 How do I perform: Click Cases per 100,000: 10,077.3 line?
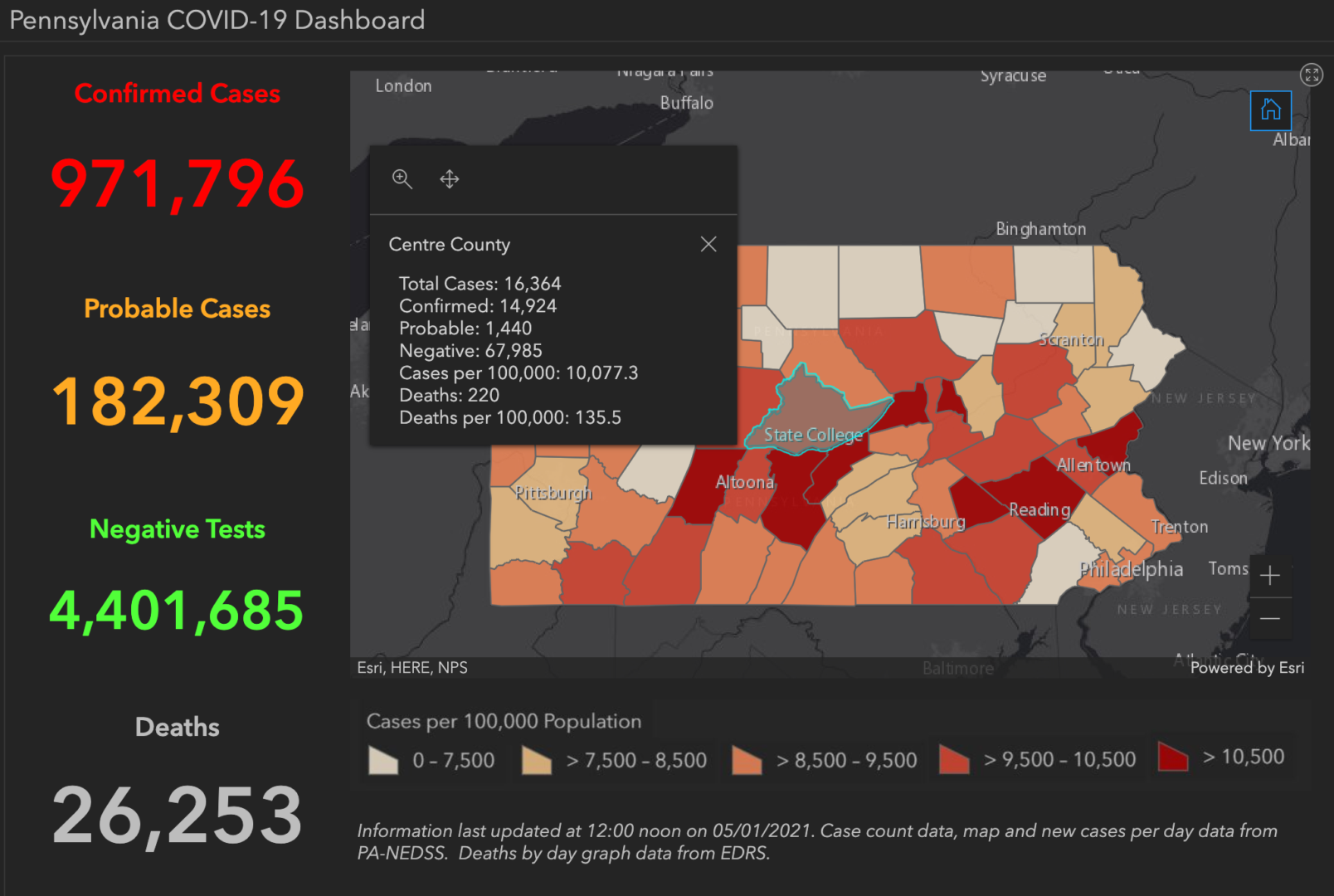pos(519,373)
